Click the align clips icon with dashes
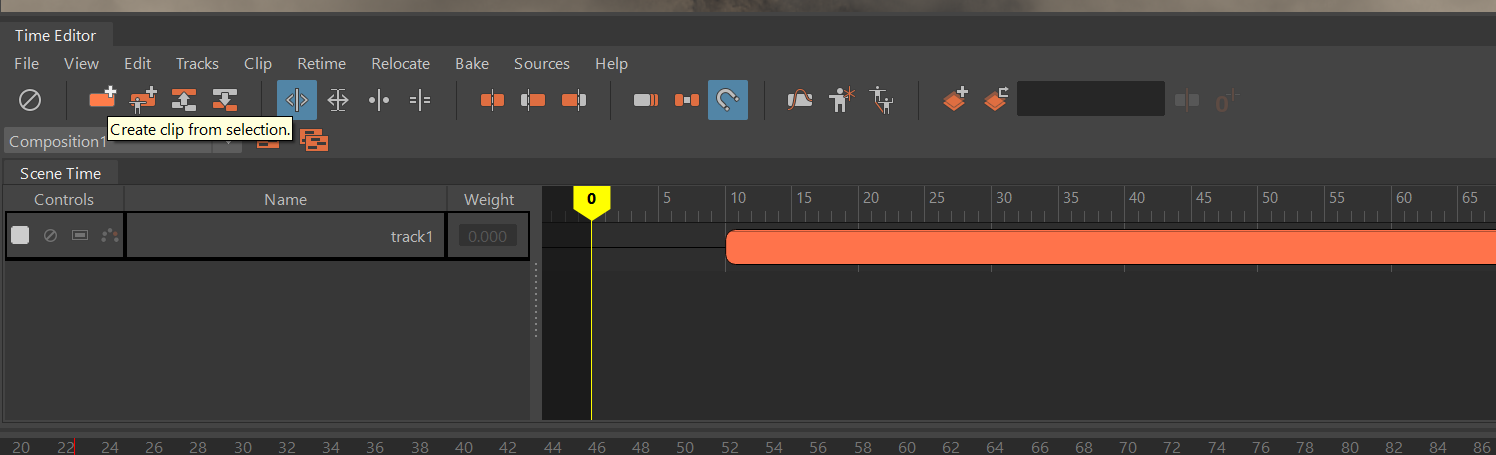 click(420, 100)
